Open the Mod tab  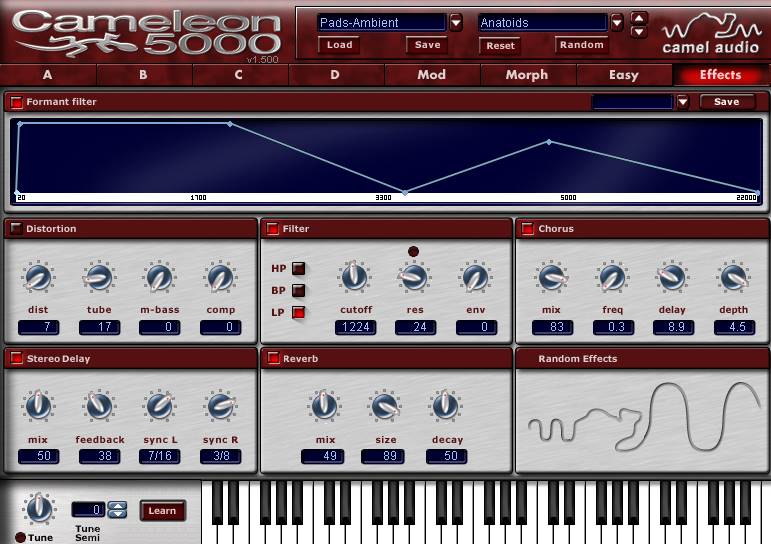point(432,75)
